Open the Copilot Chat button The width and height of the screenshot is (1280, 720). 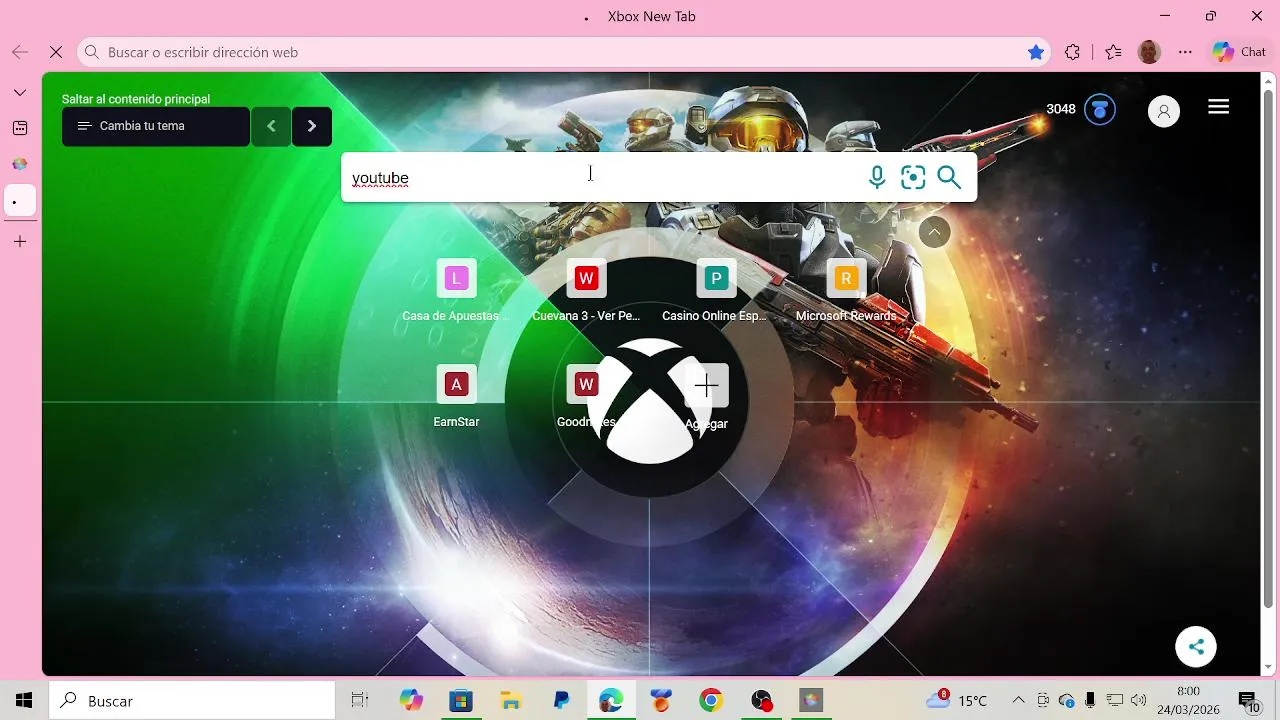tap(1238, 52)
